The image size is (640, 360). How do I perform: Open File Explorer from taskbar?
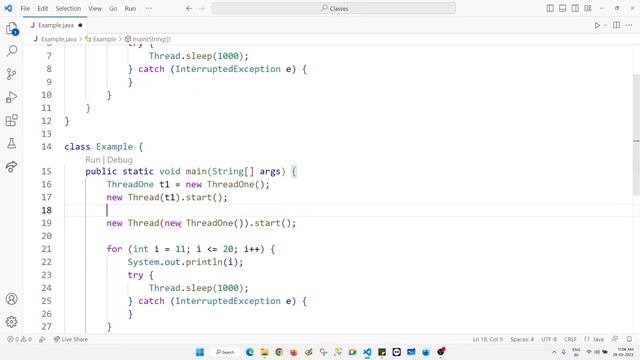[264, 352]
